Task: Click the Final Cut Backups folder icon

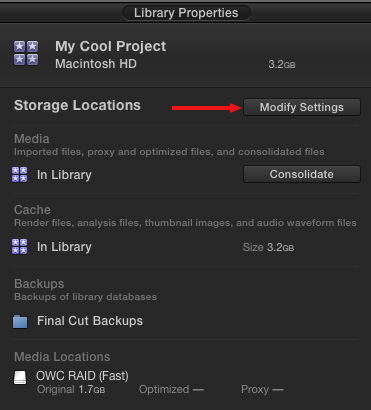Action: [x=20, y=321]
